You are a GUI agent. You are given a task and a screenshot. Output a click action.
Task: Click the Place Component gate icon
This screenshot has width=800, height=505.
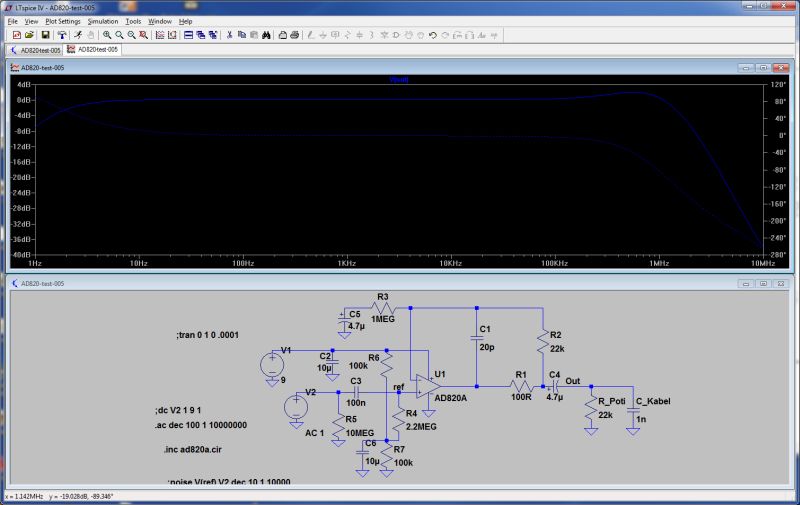pos(396,35)
